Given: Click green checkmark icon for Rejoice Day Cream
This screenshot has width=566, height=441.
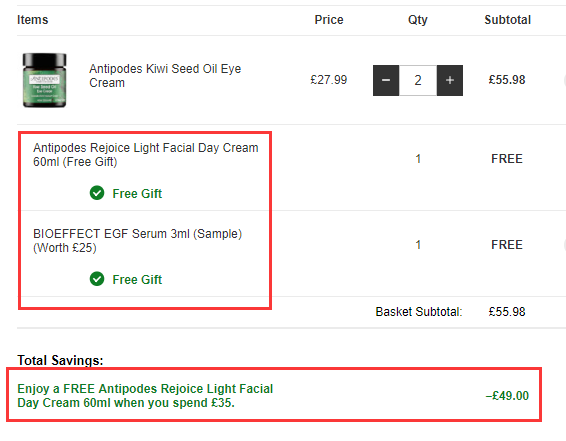Looking at the screenshot, I should (97, 193).
